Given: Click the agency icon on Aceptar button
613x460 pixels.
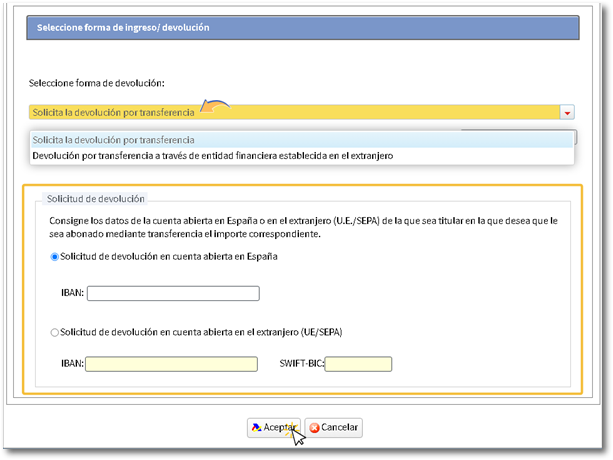Looking at the screenshot, I should coord(256,428).
